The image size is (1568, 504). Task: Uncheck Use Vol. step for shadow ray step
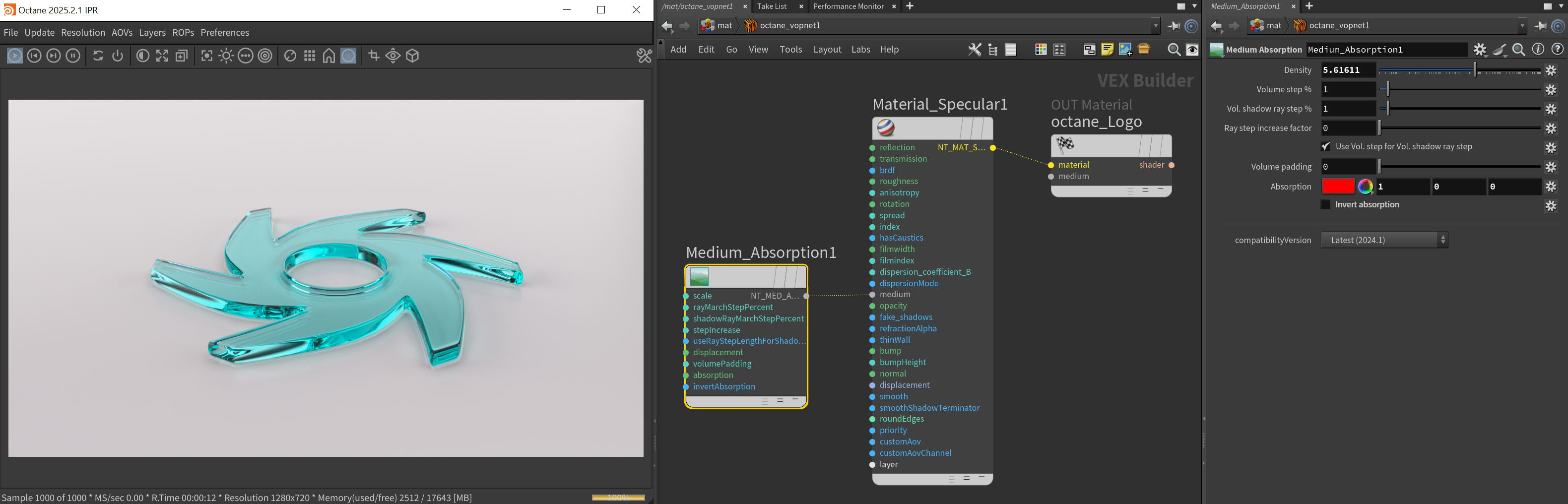point(1326,147)
